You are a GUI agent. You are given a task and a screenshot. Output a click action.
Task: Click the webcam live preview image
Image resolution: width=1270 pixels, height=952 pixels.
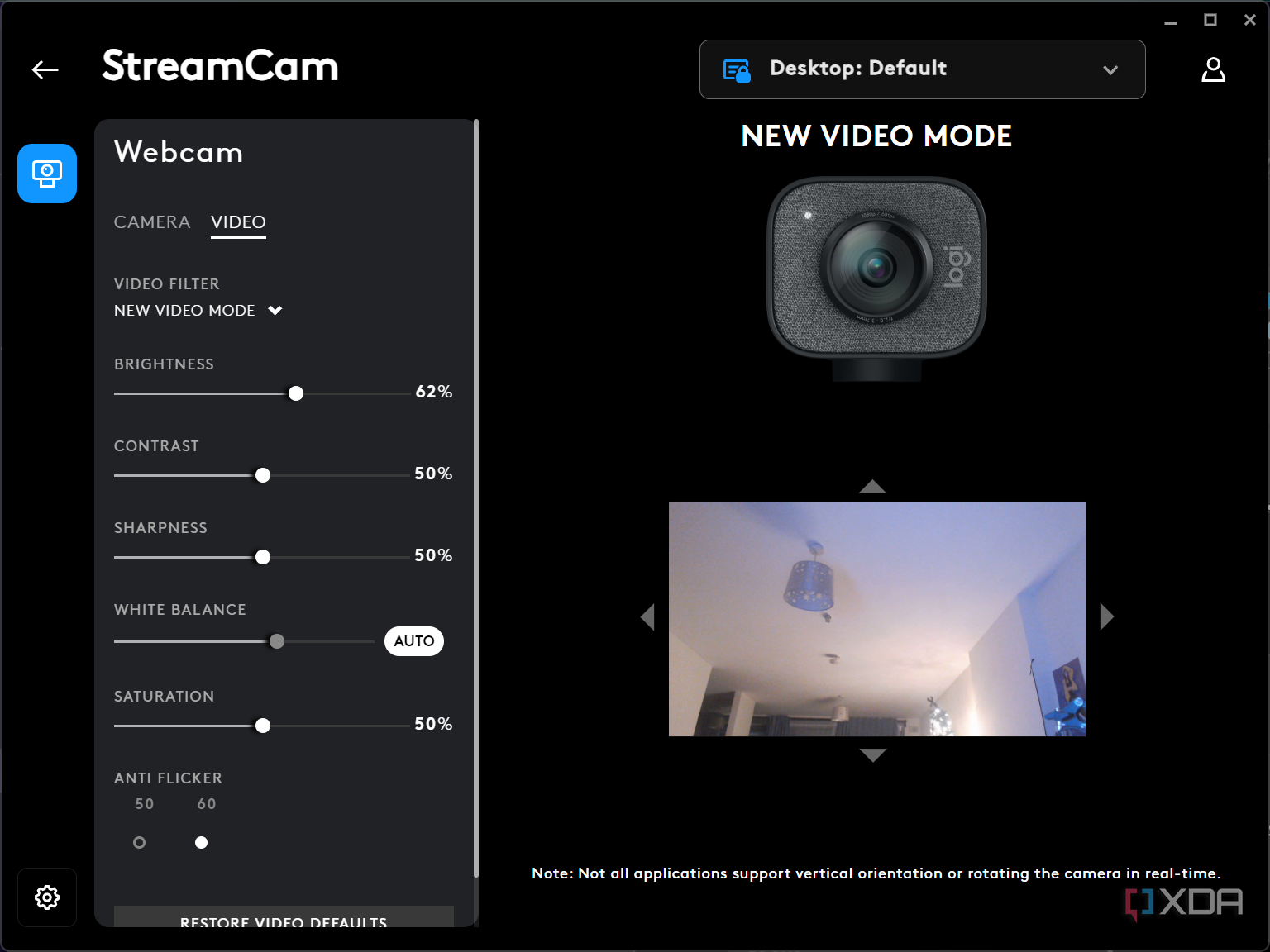click(x=877, y=619)
